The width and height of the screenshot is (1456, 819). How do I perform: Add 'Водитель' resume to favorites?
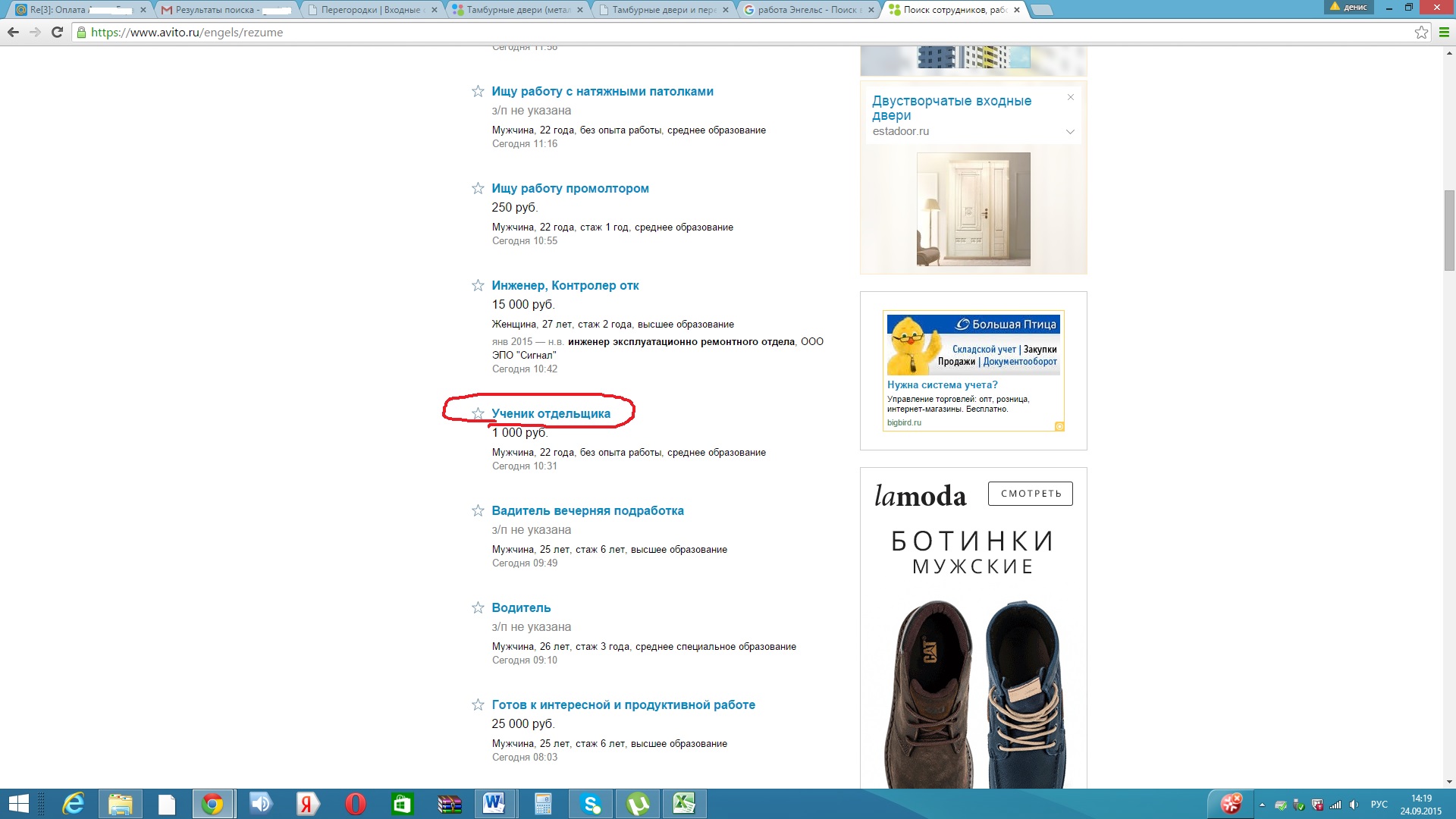click(x=478, y=607)
